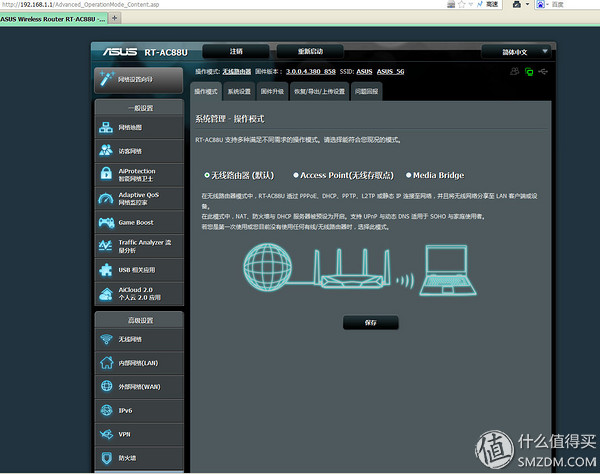This screenshot has width=600, height=474.
Task: Click the green network clients status icon
Action: click(x=529, y=72)
